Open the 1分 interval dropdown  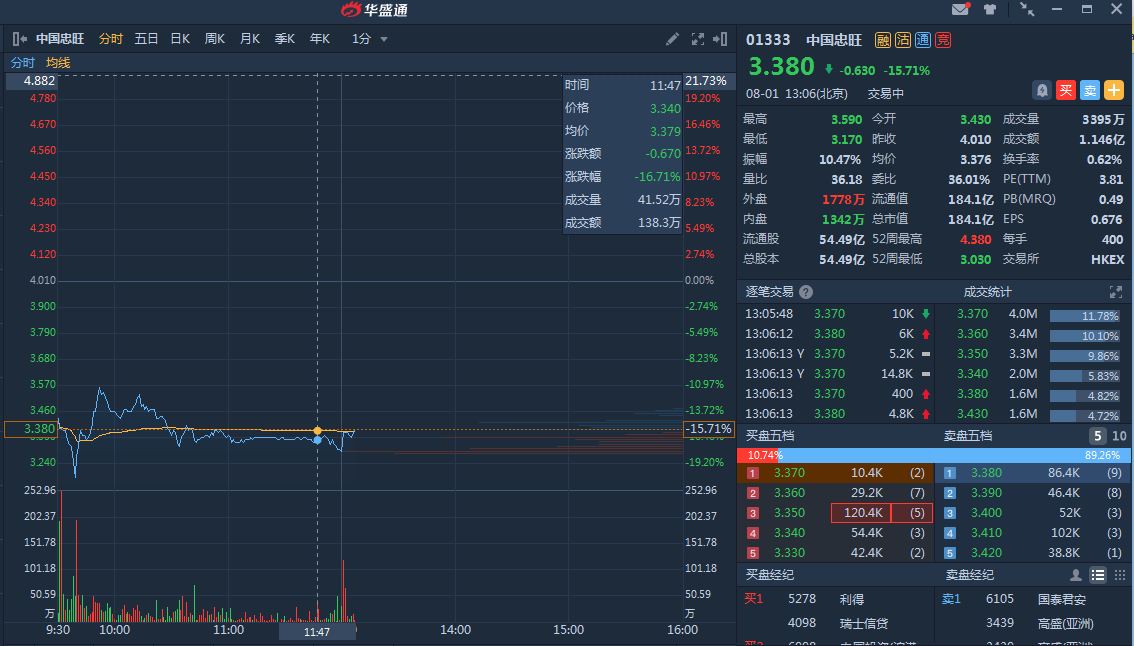(x=370, y=39)
